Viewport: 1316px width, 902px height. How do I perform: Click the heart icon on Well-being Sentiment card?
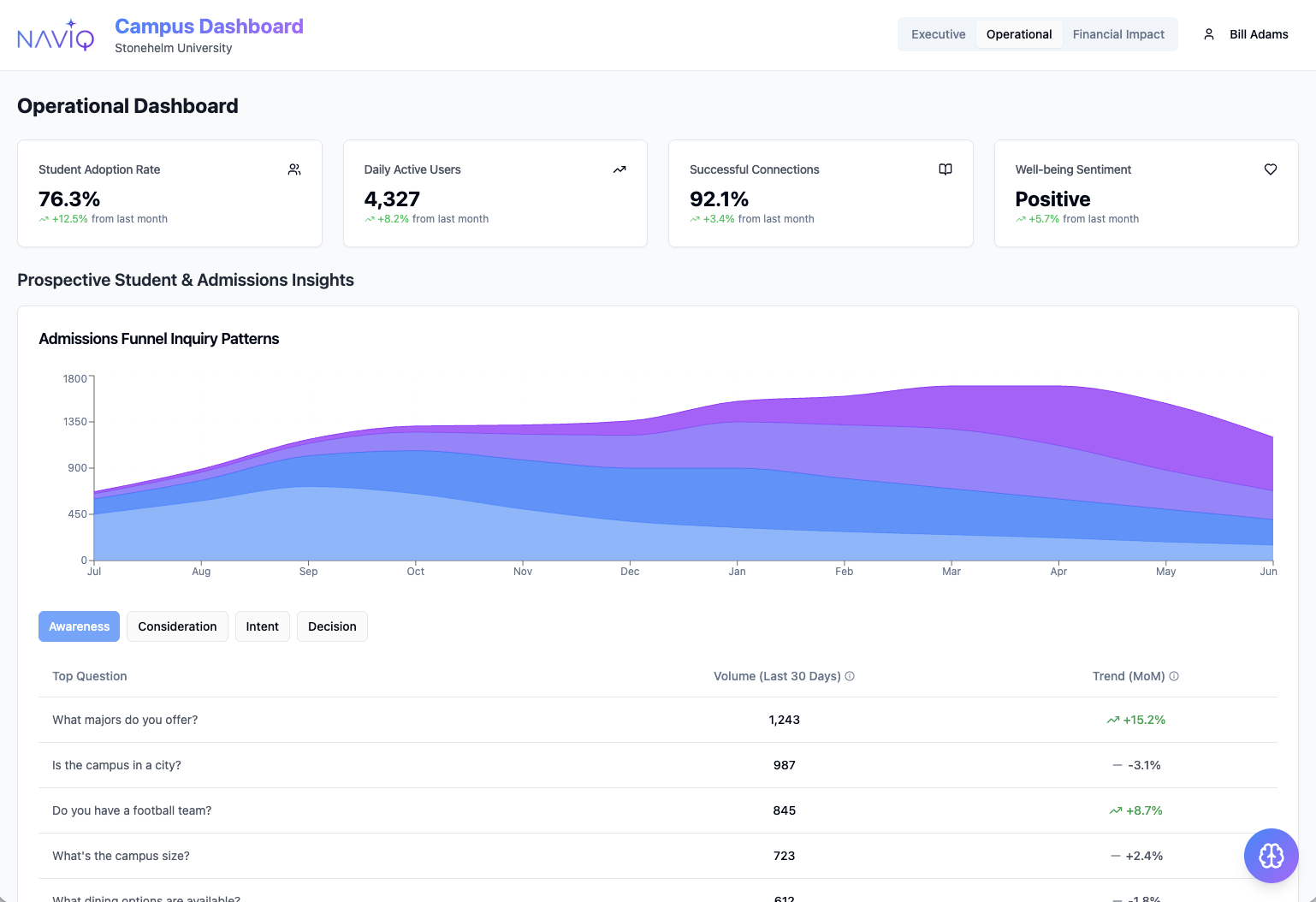[1270, 169]
